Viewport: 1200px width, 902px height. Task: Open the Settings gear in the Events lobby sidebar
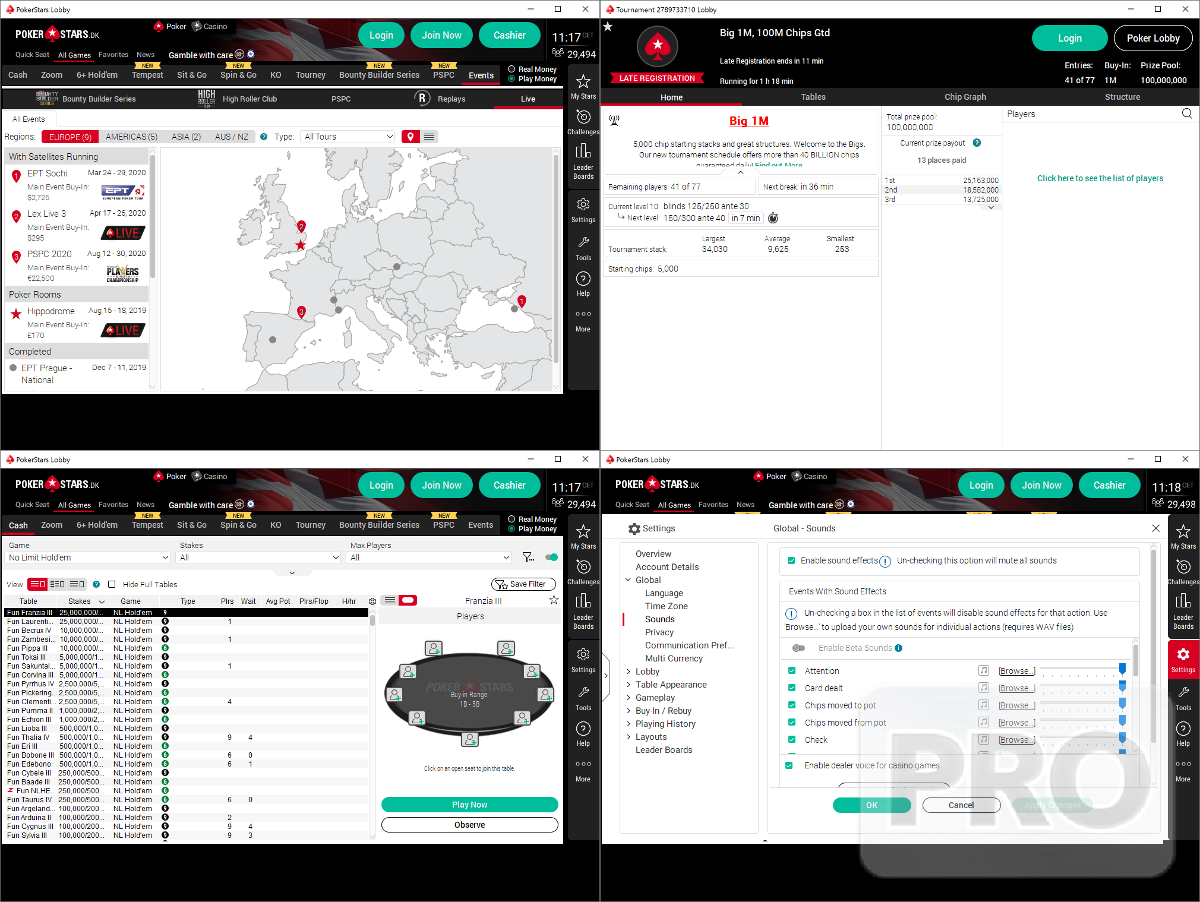pos(583,209)
